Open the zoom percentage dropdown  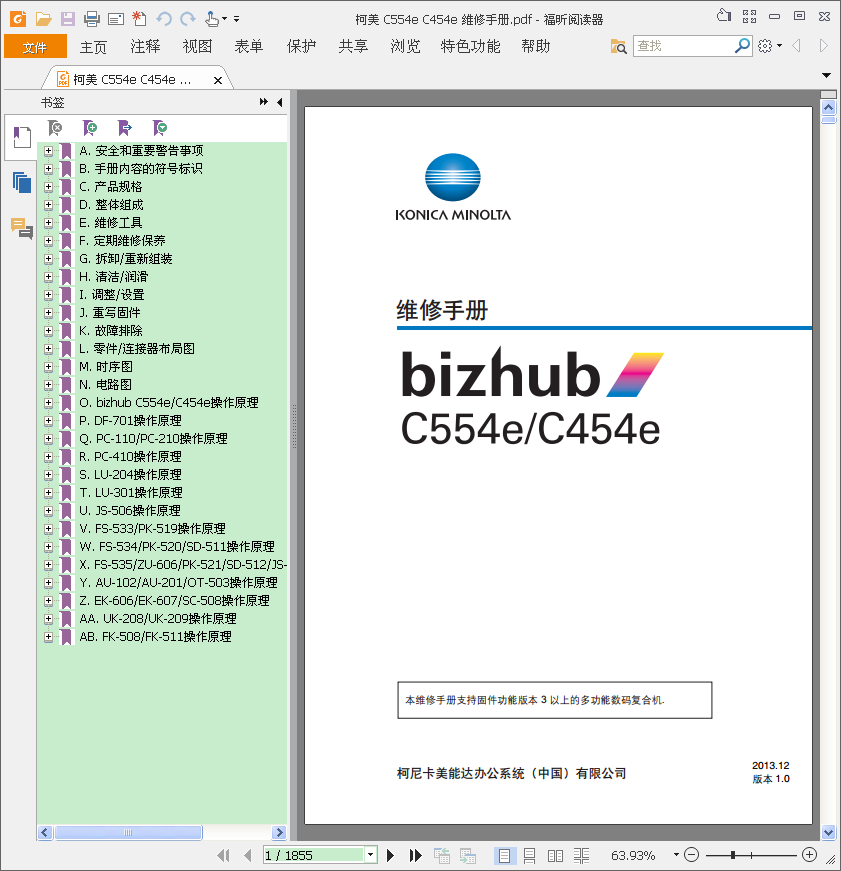click(x=676, y=854)
